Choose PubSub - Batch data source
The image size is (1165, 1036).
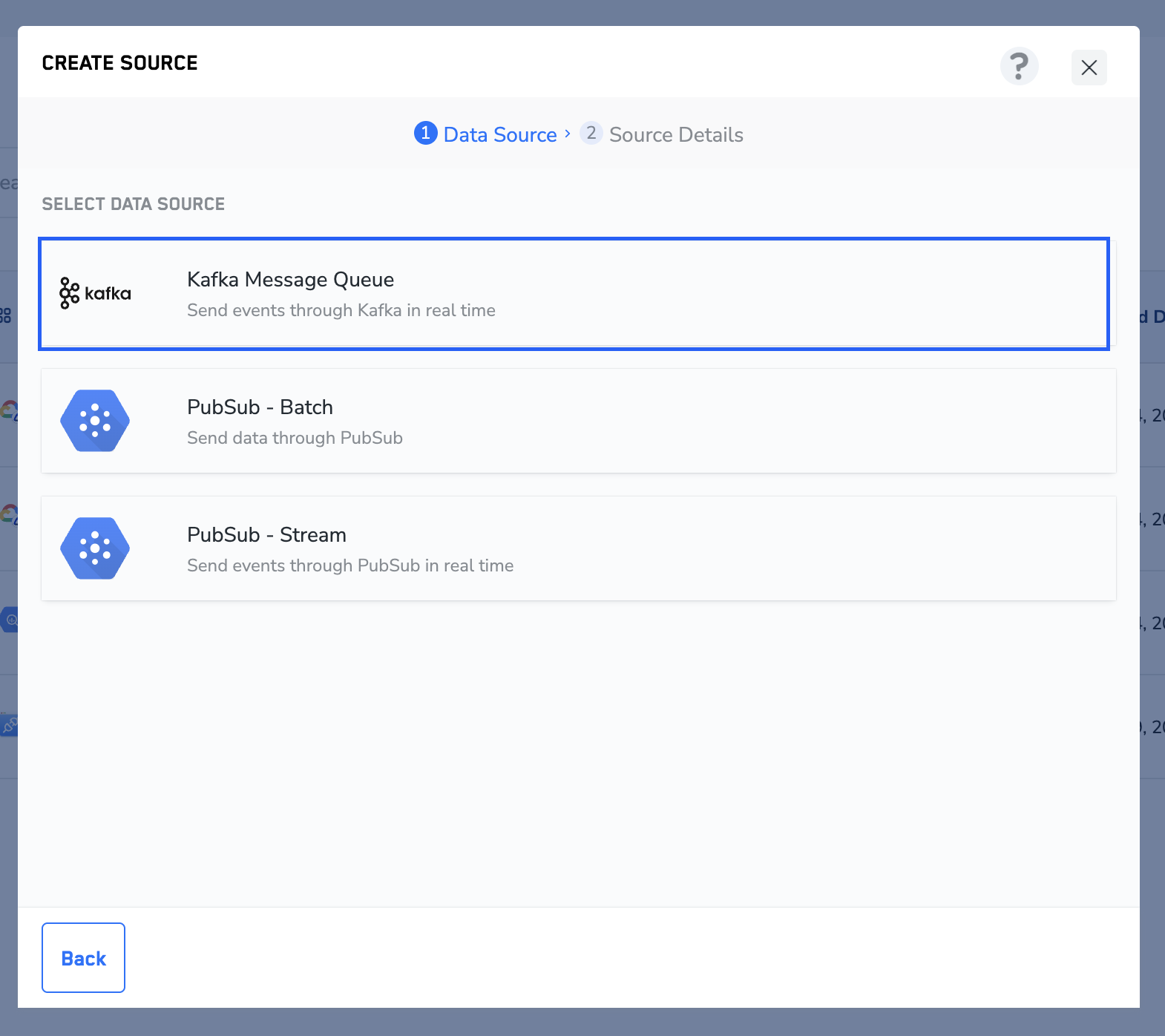coord(578,421)
